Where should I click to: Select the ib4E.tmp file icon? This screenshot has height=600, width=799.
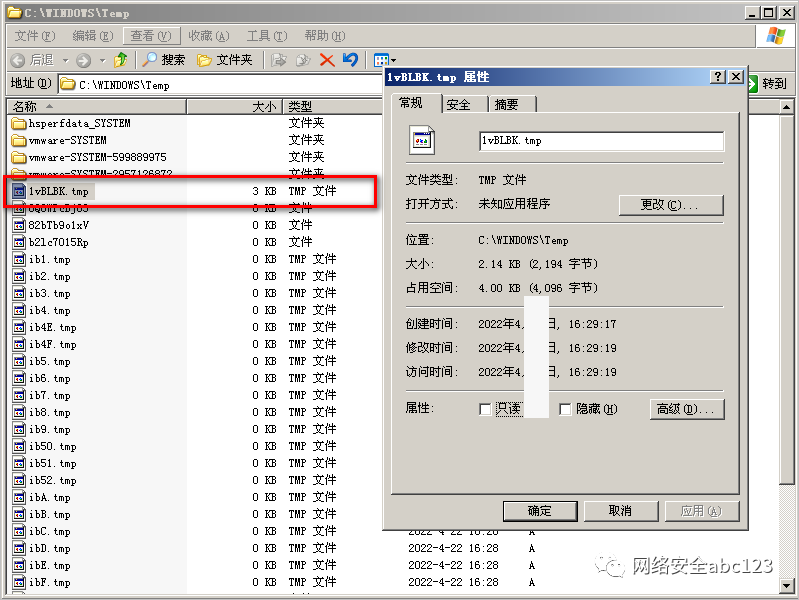(x=19, y=327)
